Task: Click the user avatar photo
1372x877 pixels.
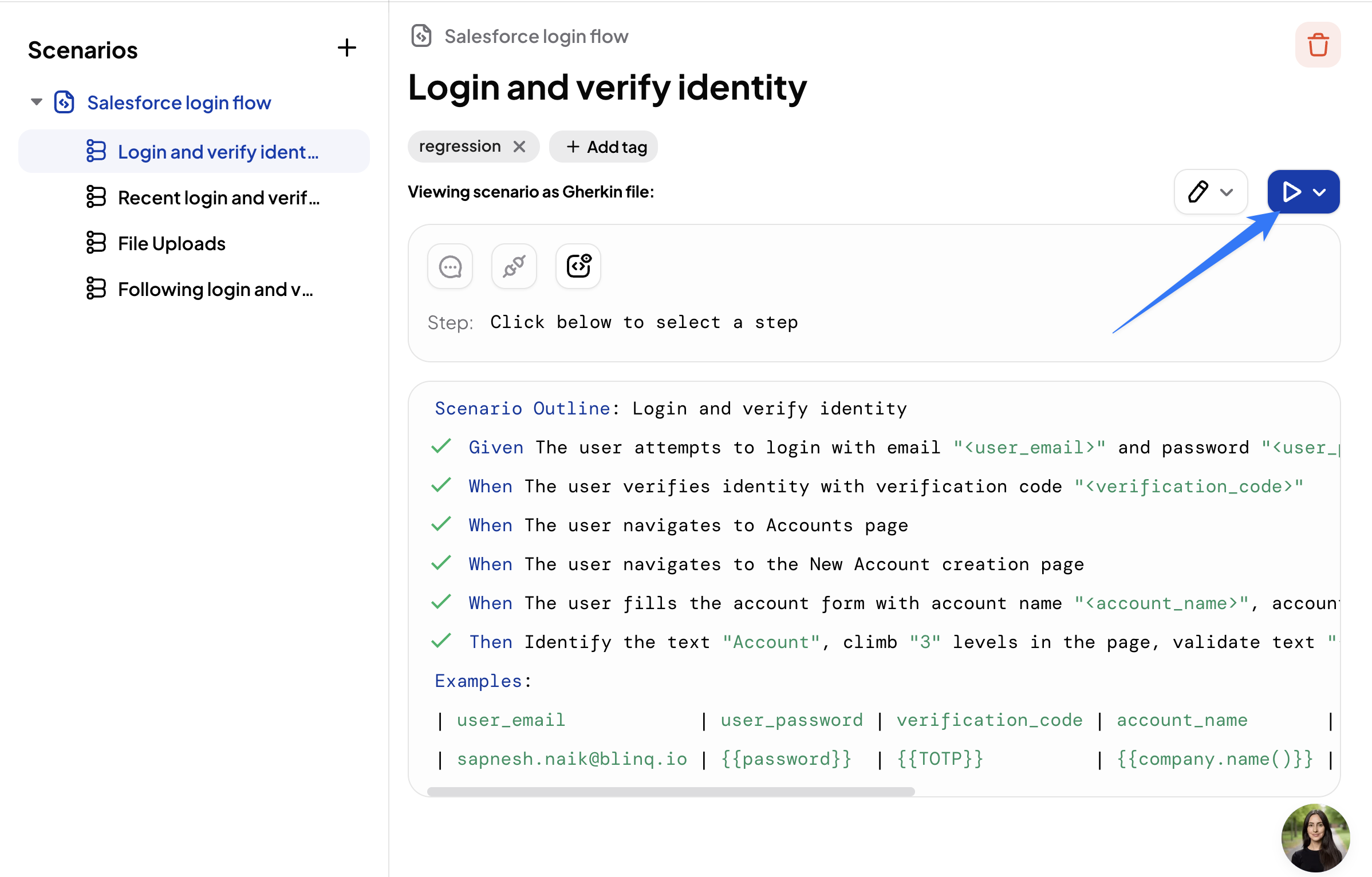Action: coord(1315,838)
